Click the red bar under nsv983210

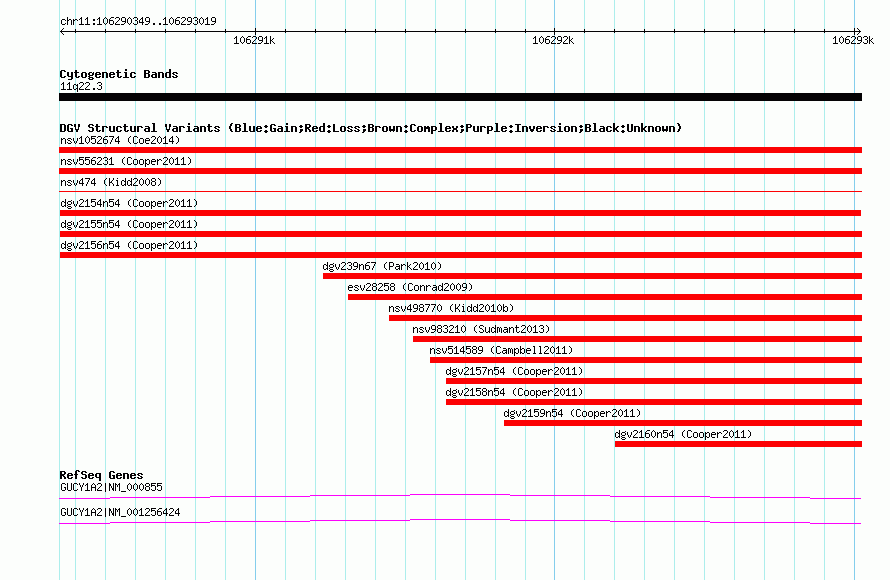coord(637,339)
